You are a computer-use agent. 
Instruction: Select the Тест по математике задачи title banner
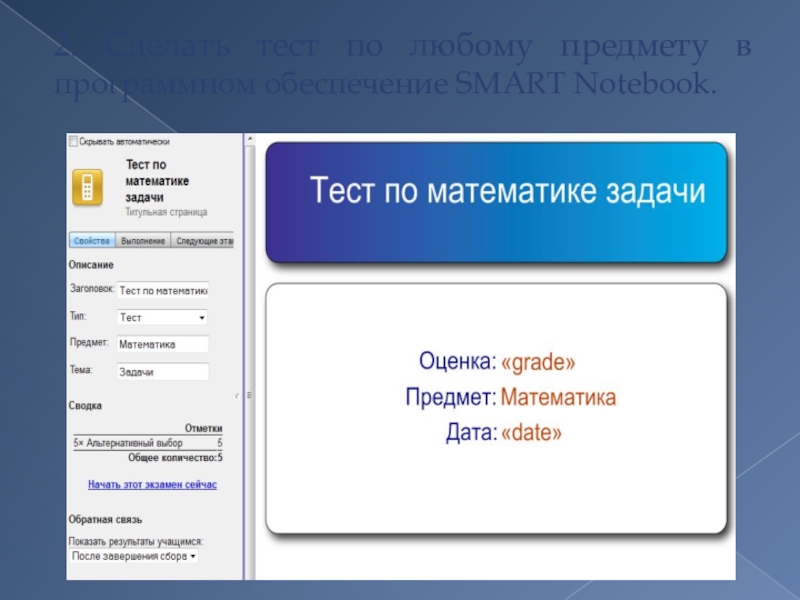[x=496, y=203]
